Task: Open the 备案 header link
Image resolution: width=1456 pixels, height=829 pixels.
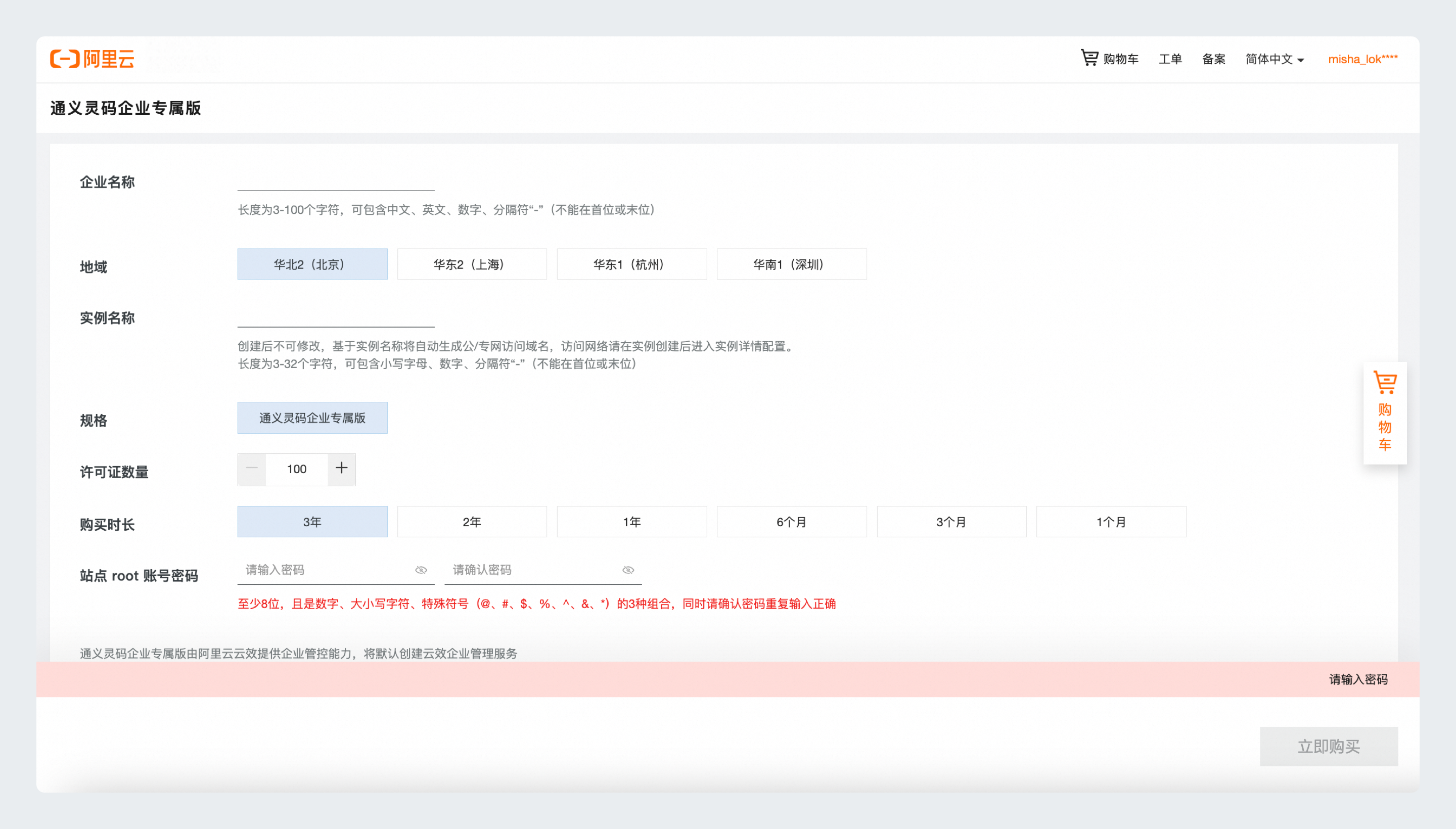Action: (x=1213, y=59)
